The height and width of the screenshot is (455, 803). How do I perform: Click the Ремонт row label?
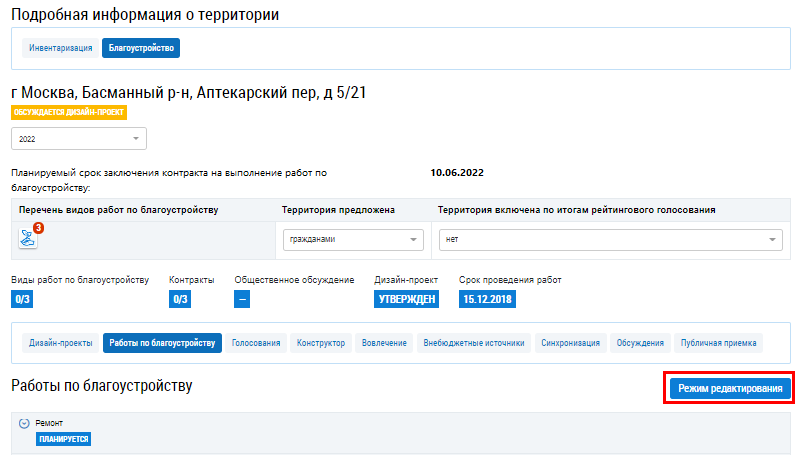(49, 423)
